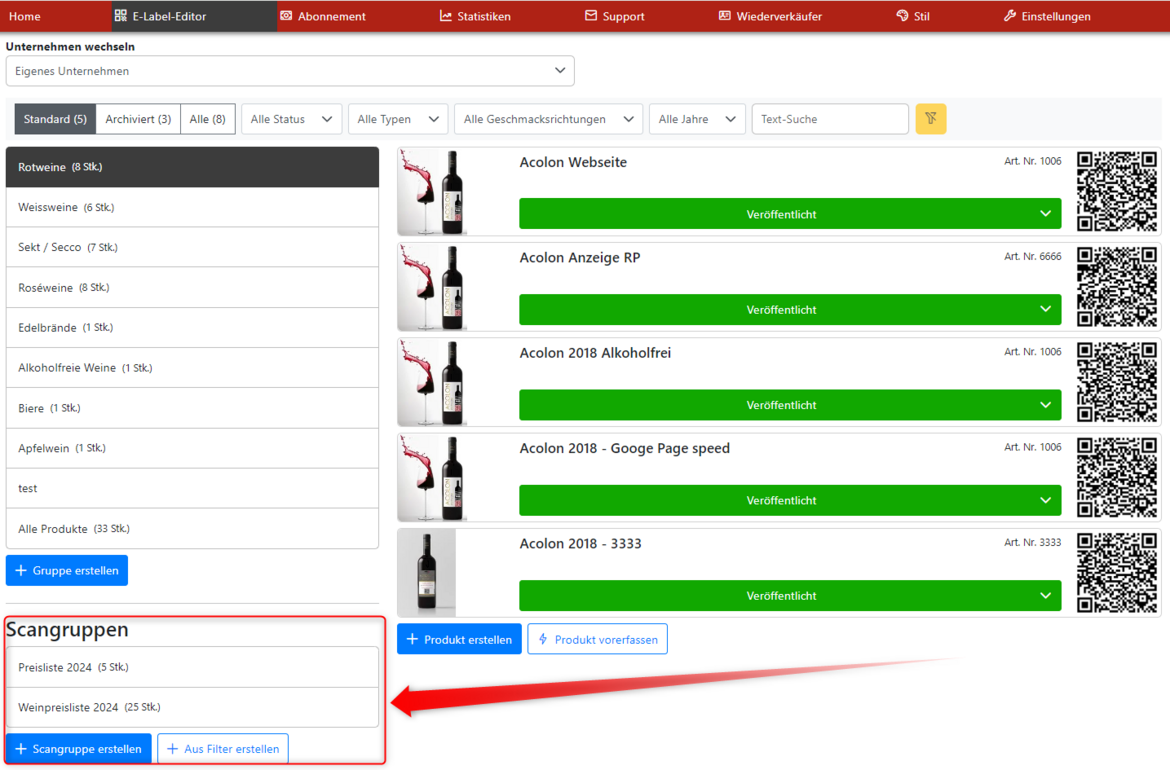The width and height of the screenshot is (1170, 770).
Task: Click the Acolon 2018 - Googe Page speed thumbnail
Action: pos(432,478)
